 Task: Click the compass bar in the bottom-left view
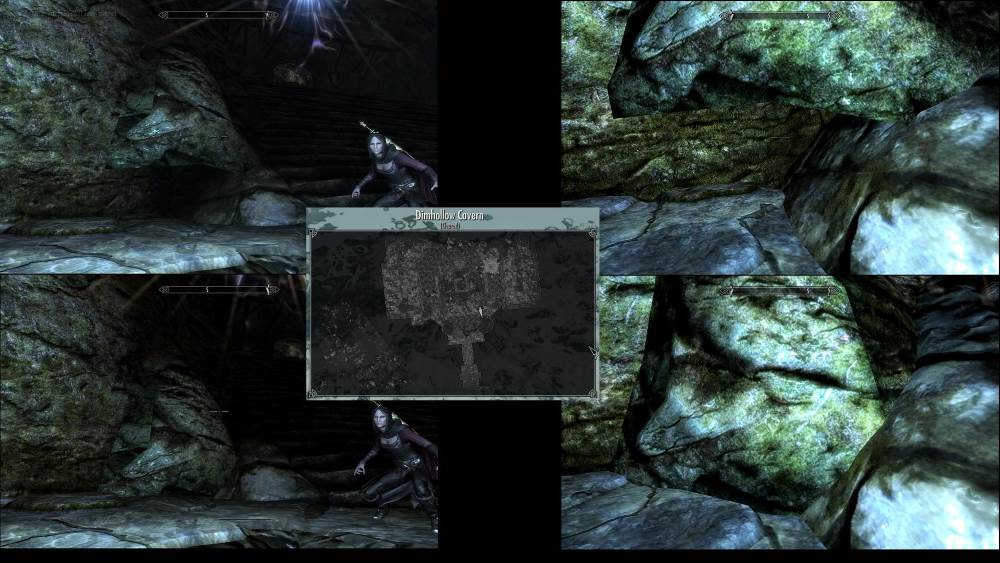[218, 290]
